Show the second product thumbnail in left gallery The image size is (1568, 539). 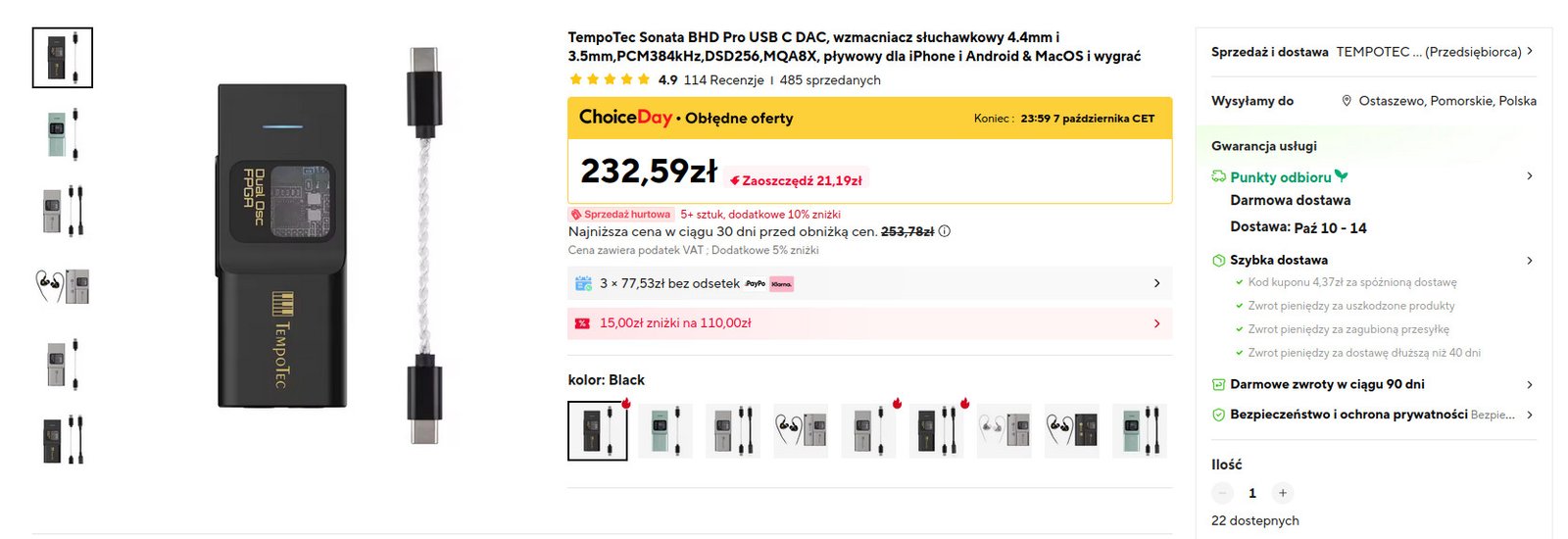click(63, 133)
